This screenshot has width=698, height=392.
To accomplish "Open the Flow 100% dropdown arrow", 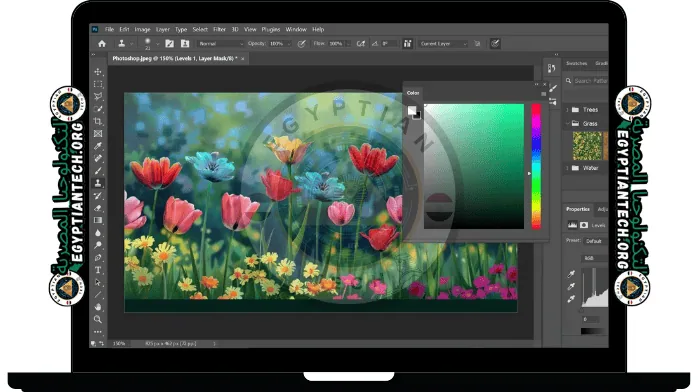I will pos(348,44).
